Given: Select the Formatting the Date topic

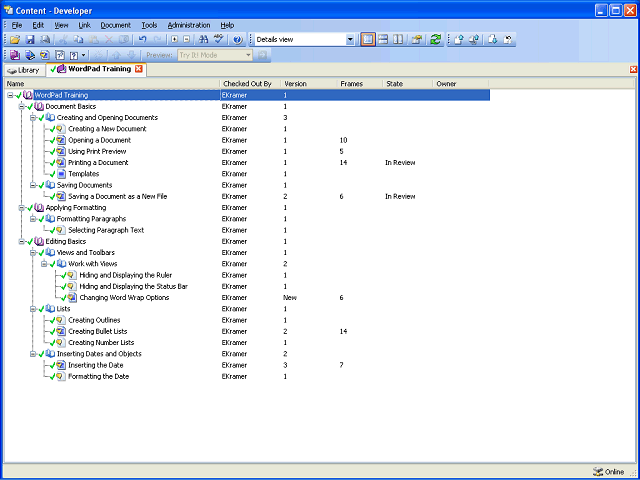Looking at the screenshot, I should point(98,377).
